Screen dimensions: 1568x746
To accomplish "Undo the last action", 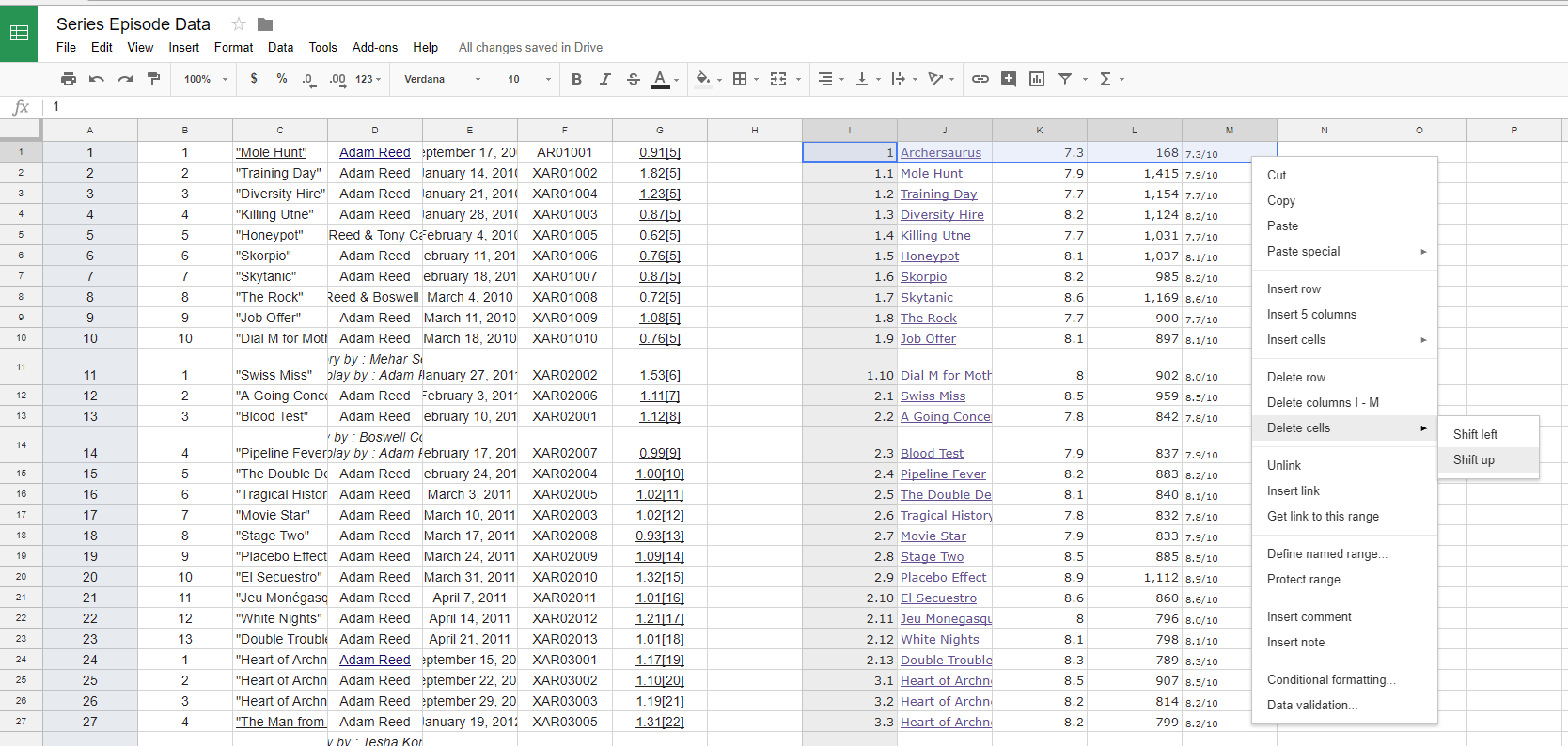I will click(x=96, y=79).
